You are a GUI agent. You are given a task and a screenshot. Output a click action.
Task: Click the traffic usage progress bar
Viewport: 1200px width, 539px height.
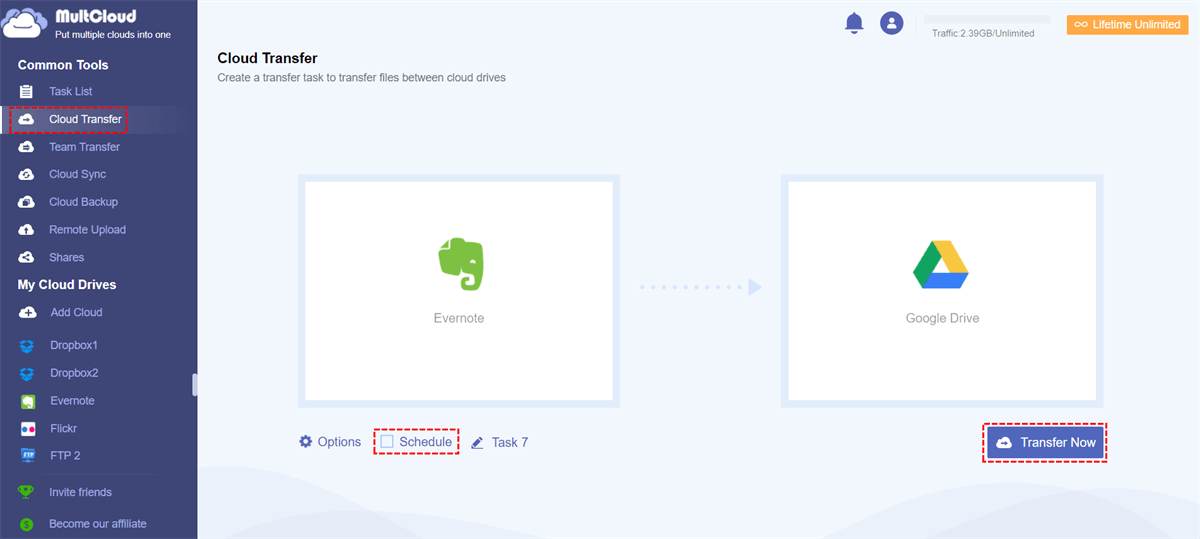click(987, 19)
